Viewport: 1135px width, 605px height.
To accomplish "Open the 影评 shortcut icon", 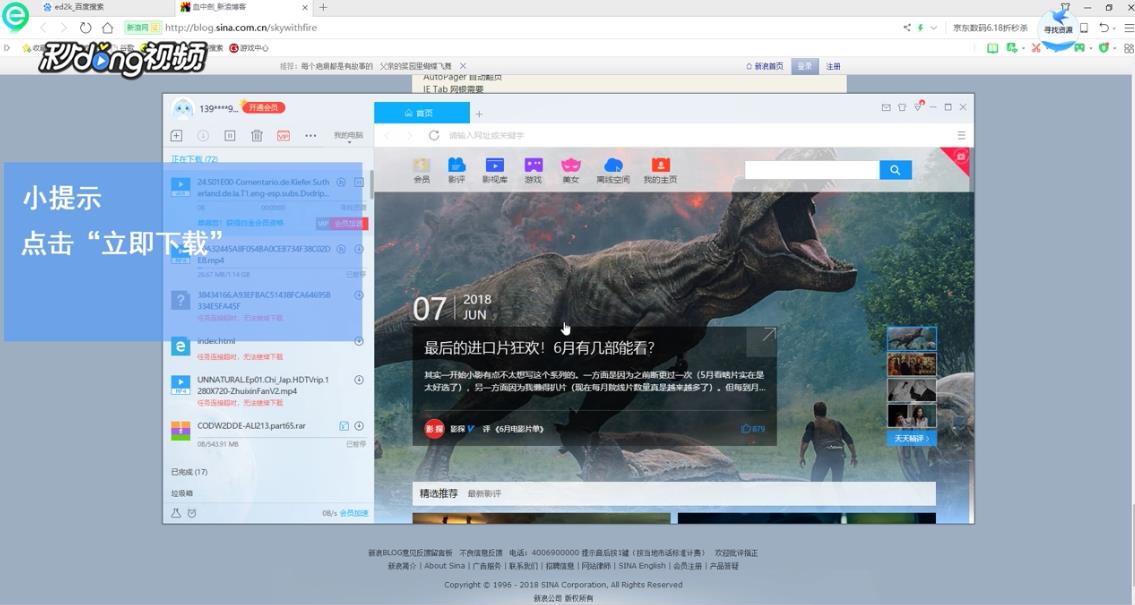I will pyautogui.click(x=457, y=171).
